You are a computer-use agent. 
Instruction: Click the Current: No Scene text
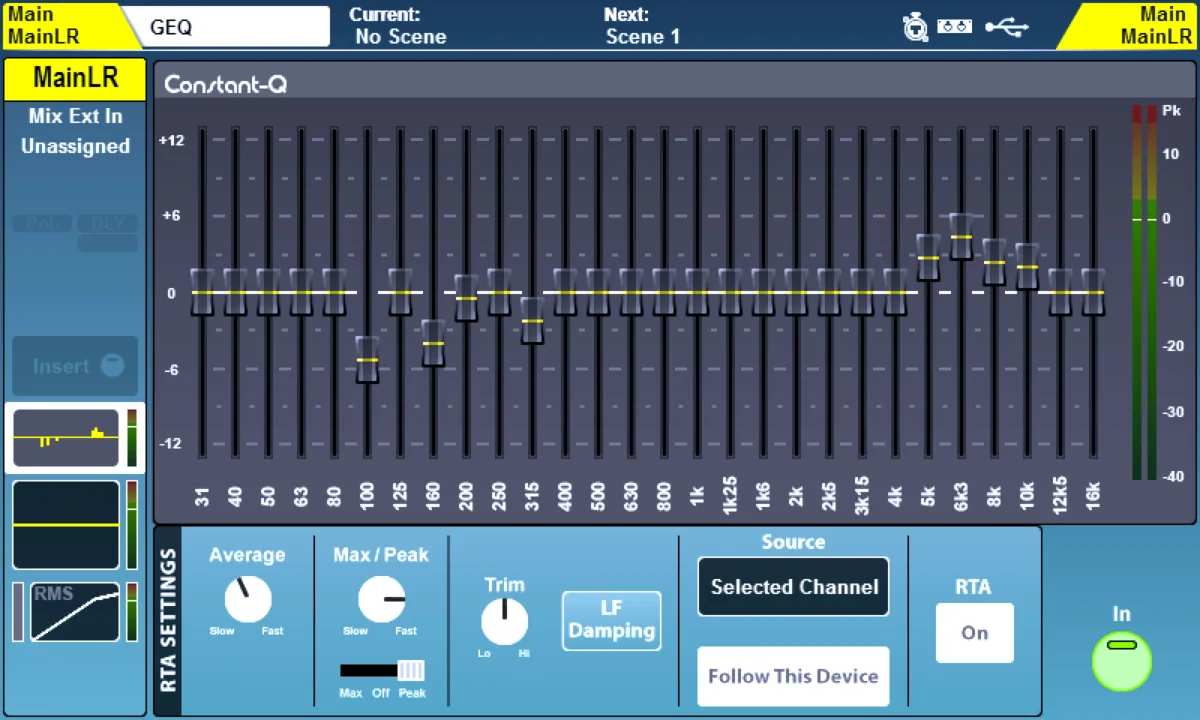[x=400, y=26]
